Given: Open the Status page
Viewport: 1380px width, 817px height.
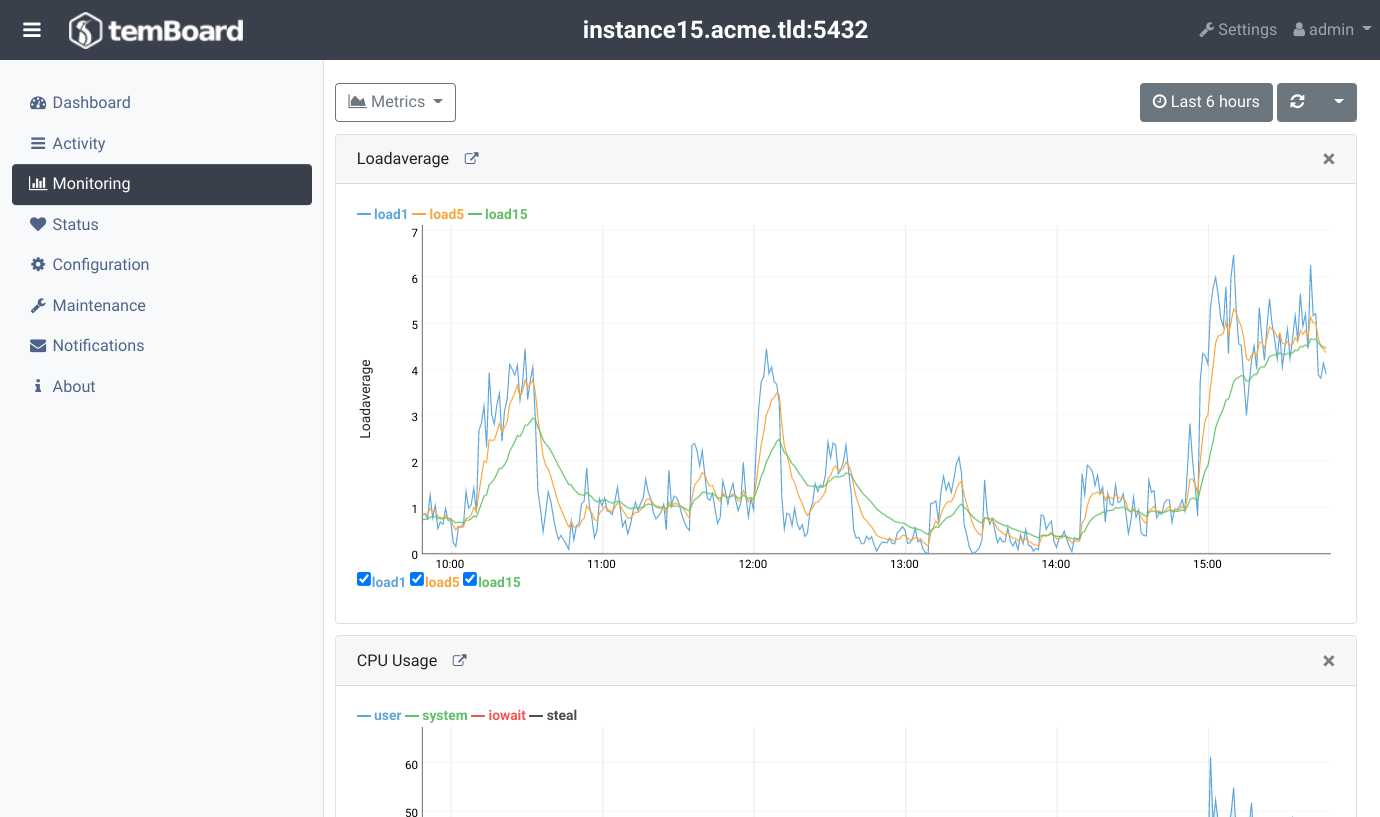Looking at the screenshot, I should [x=162, y=224].
